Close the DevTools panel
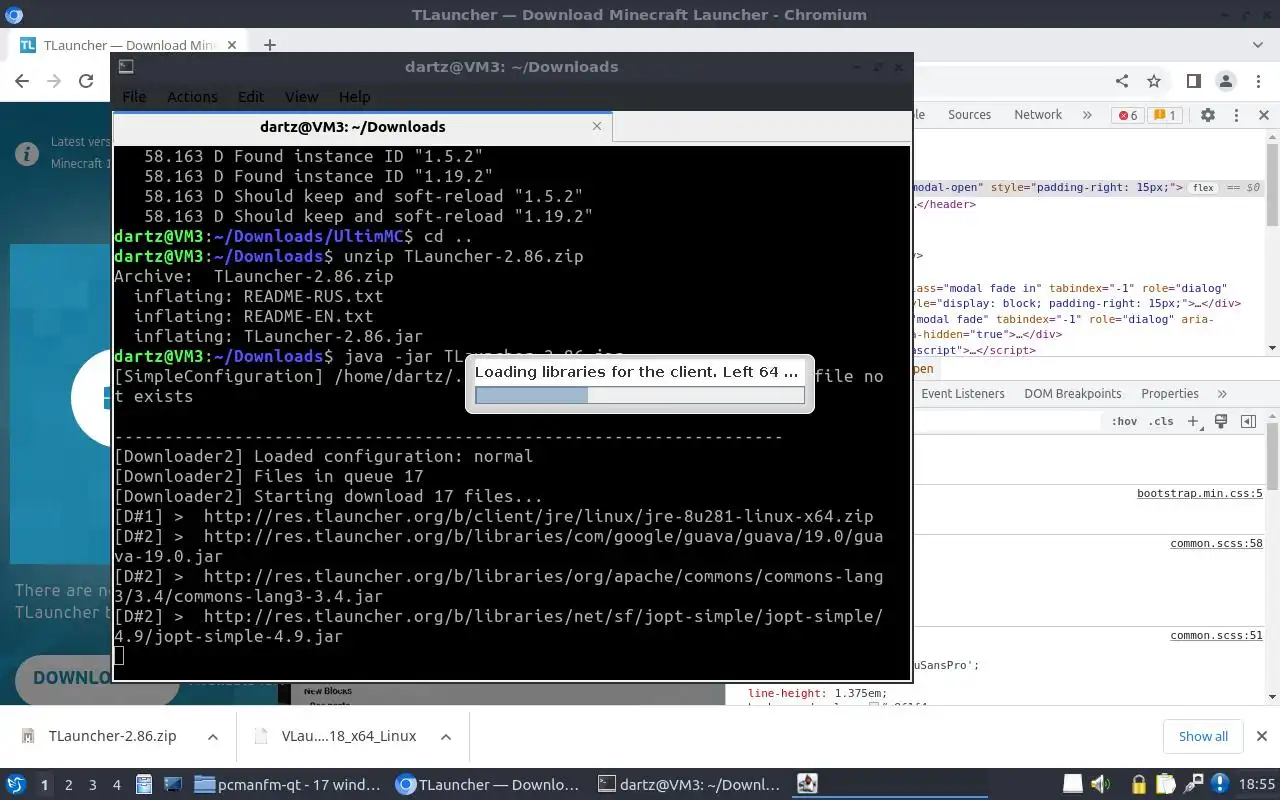This screenshot has width=1280, height=800. [x=1263, y=115]
